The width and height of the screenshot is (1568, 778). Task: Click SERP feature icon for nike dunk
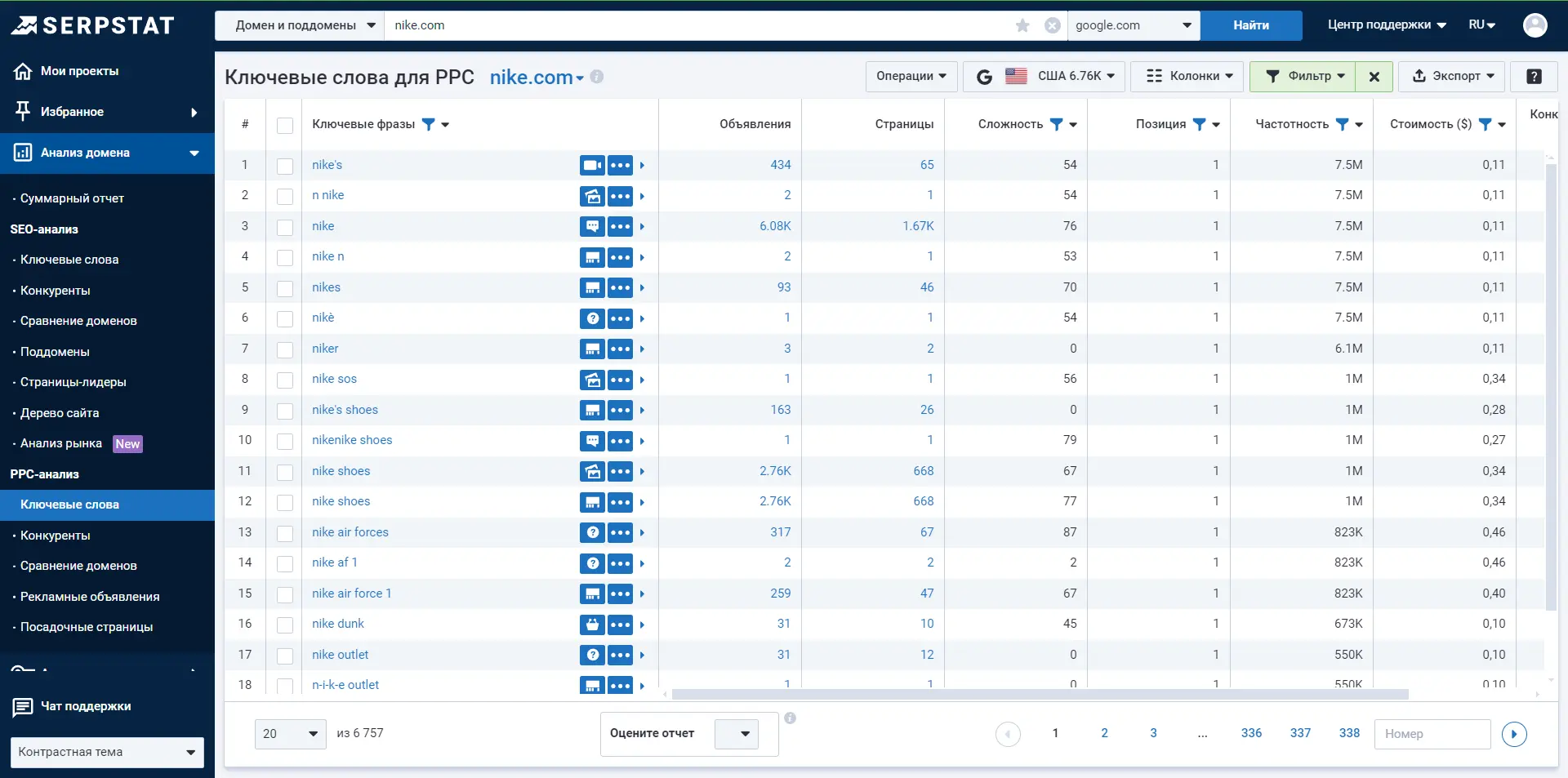(592, 625)
